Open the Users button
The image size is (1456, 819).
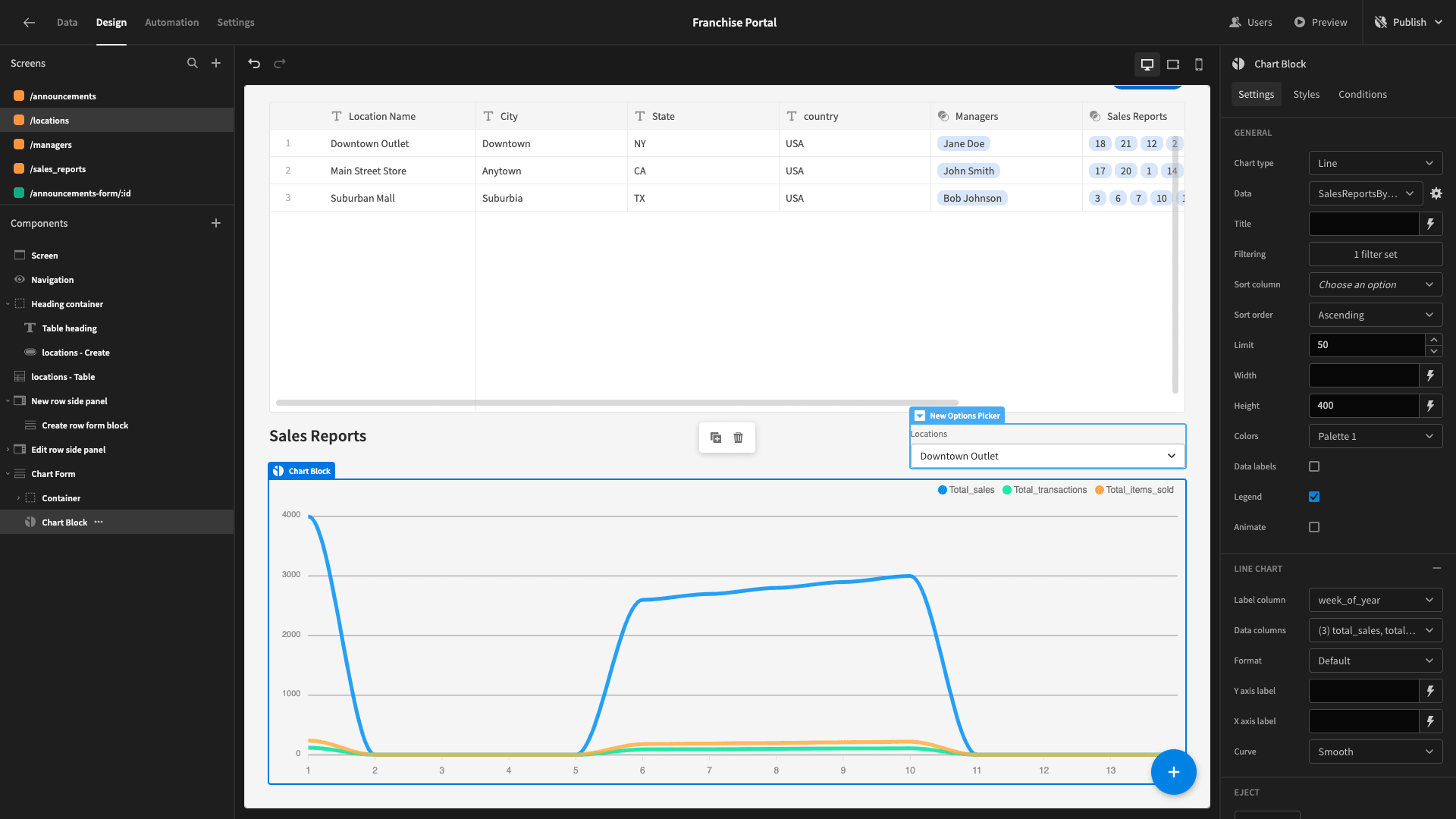click(x=1250, y=22)
